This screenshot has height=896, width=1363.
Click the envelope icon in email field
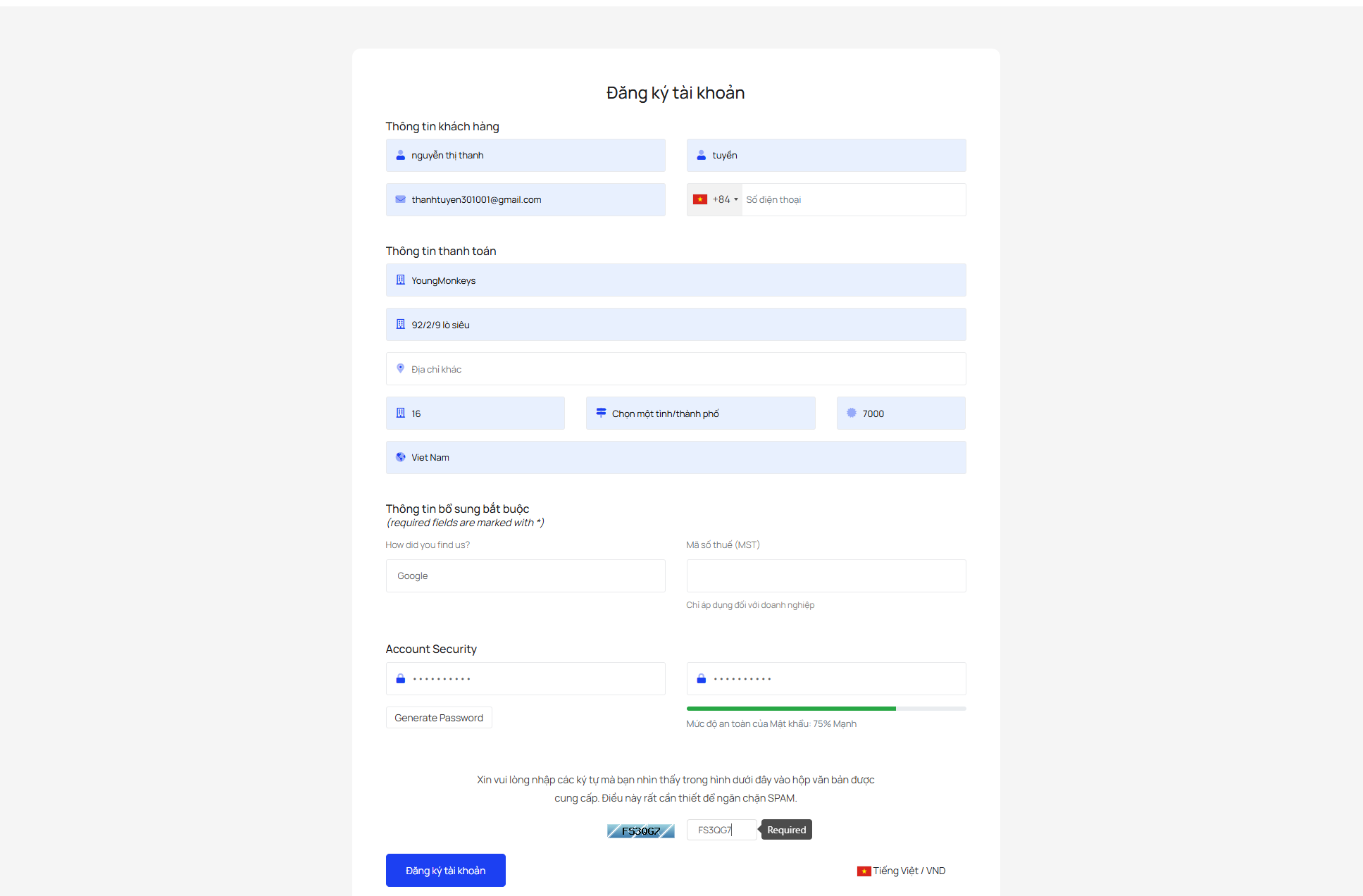click(x=400, y=199)
